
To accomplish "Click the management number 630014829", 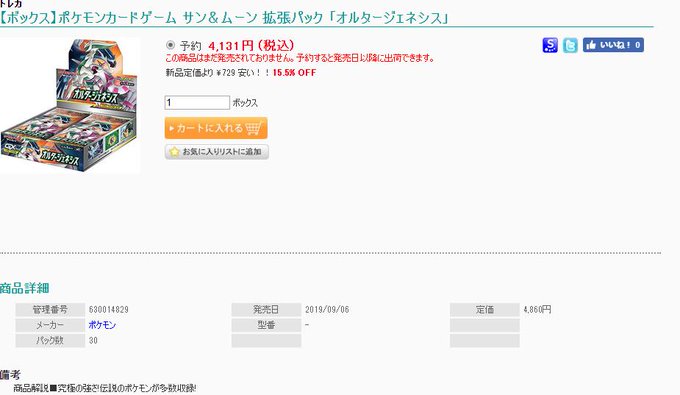I will 108,310.
